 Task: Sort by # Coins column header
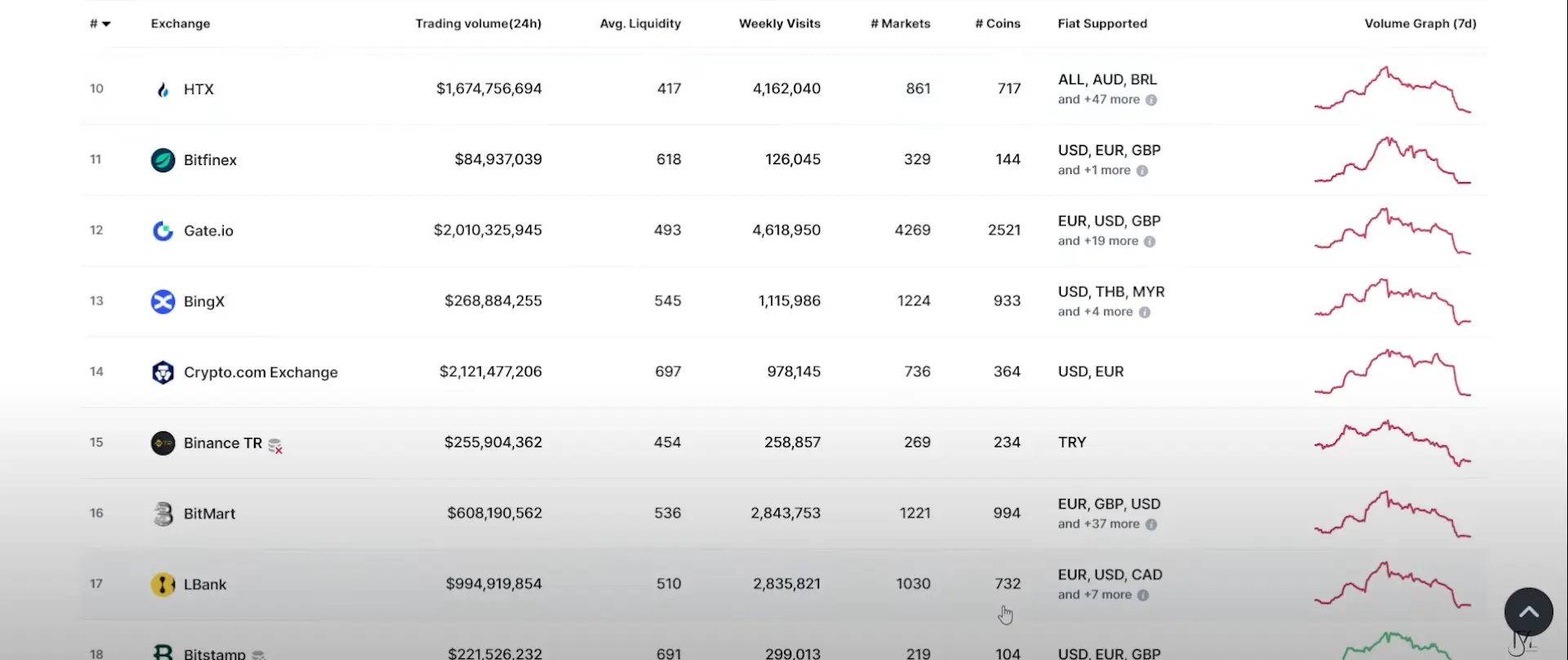point(998,24)
